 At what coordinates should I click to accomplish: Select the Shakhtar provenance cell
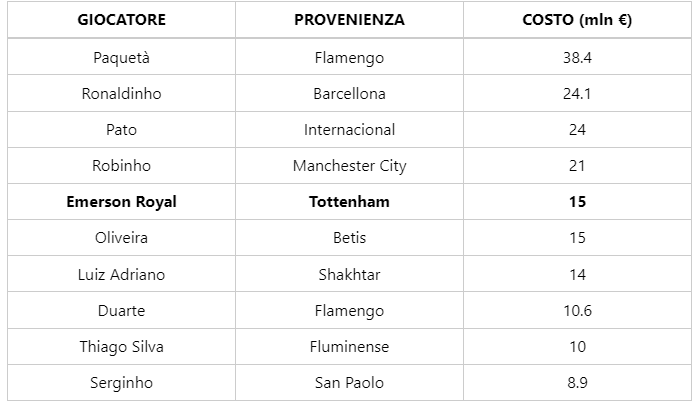tap(349, 274)
